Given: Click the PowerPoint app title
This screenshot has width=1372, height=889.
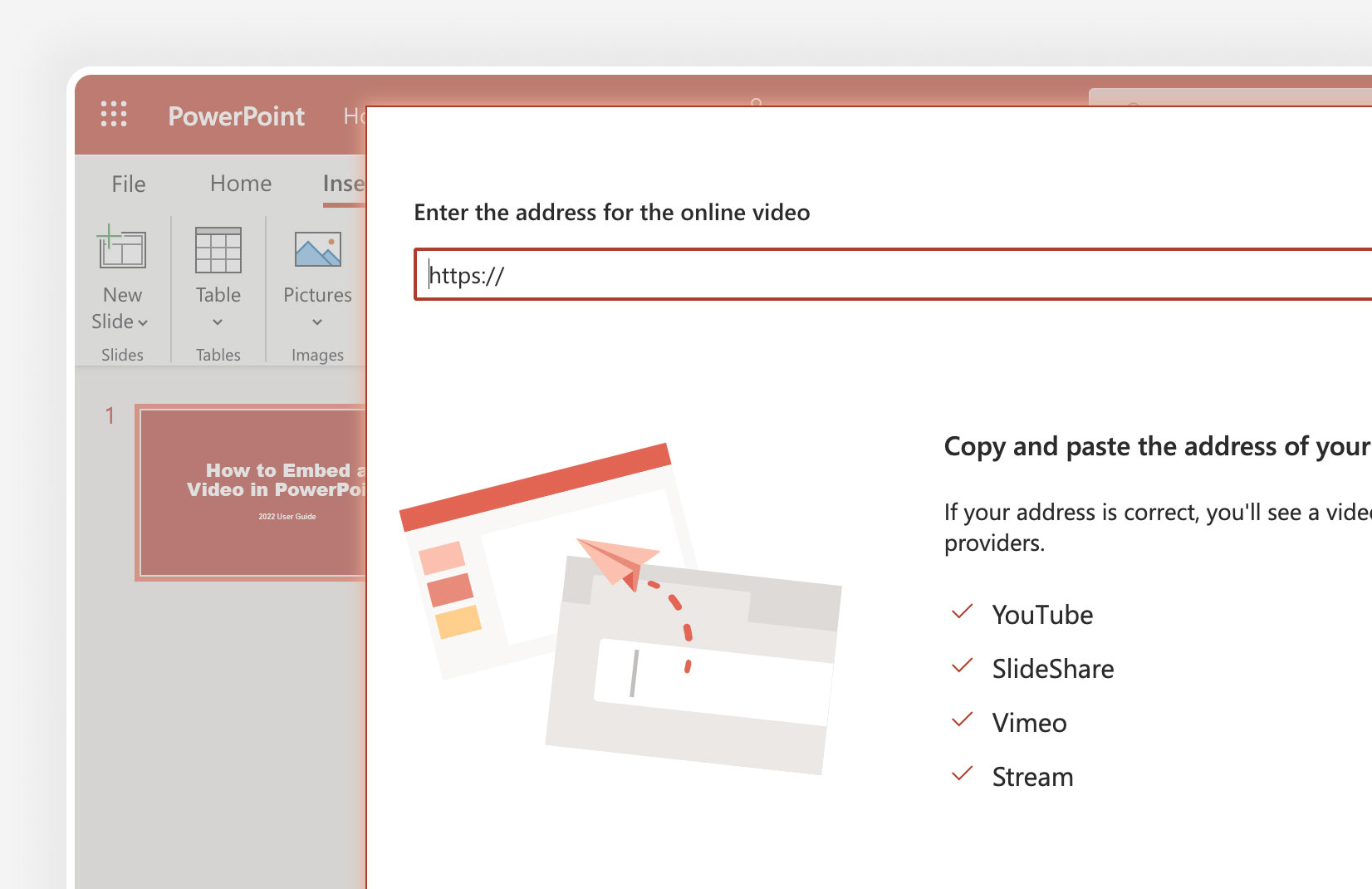Looking at the screenshot, I should click(x=236, y=116).
